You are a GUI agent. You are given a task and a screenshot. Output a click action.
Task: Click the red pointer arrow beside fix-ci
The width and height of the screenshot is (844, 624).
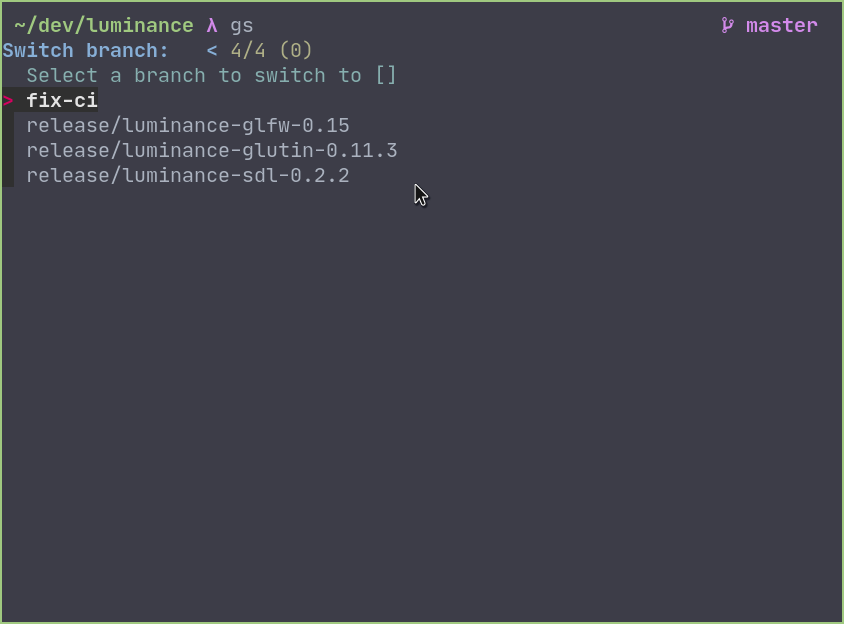[8, 101]
